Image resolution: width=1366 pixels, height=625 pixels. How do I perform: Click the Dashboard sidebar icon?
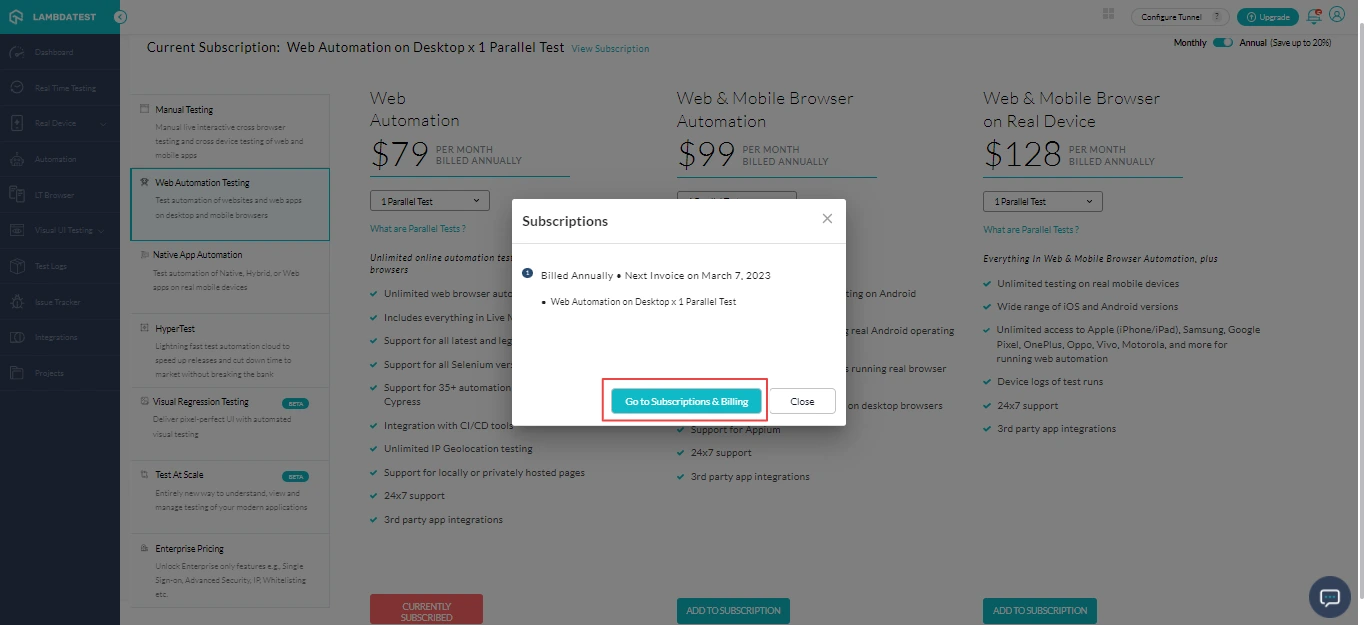[x=17, y=52]
